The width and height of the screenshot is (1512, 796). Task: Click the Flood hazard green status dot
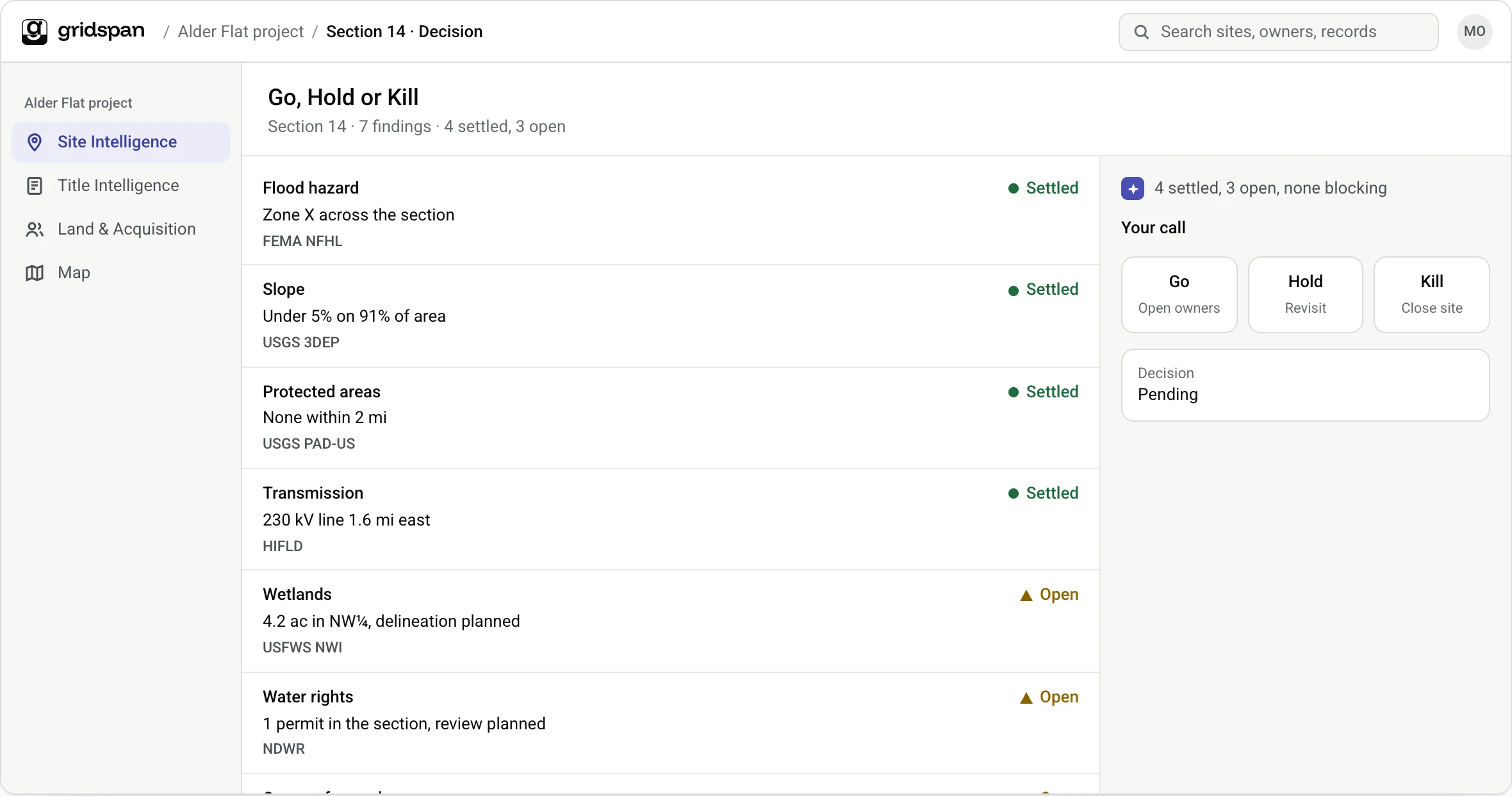1014,188
